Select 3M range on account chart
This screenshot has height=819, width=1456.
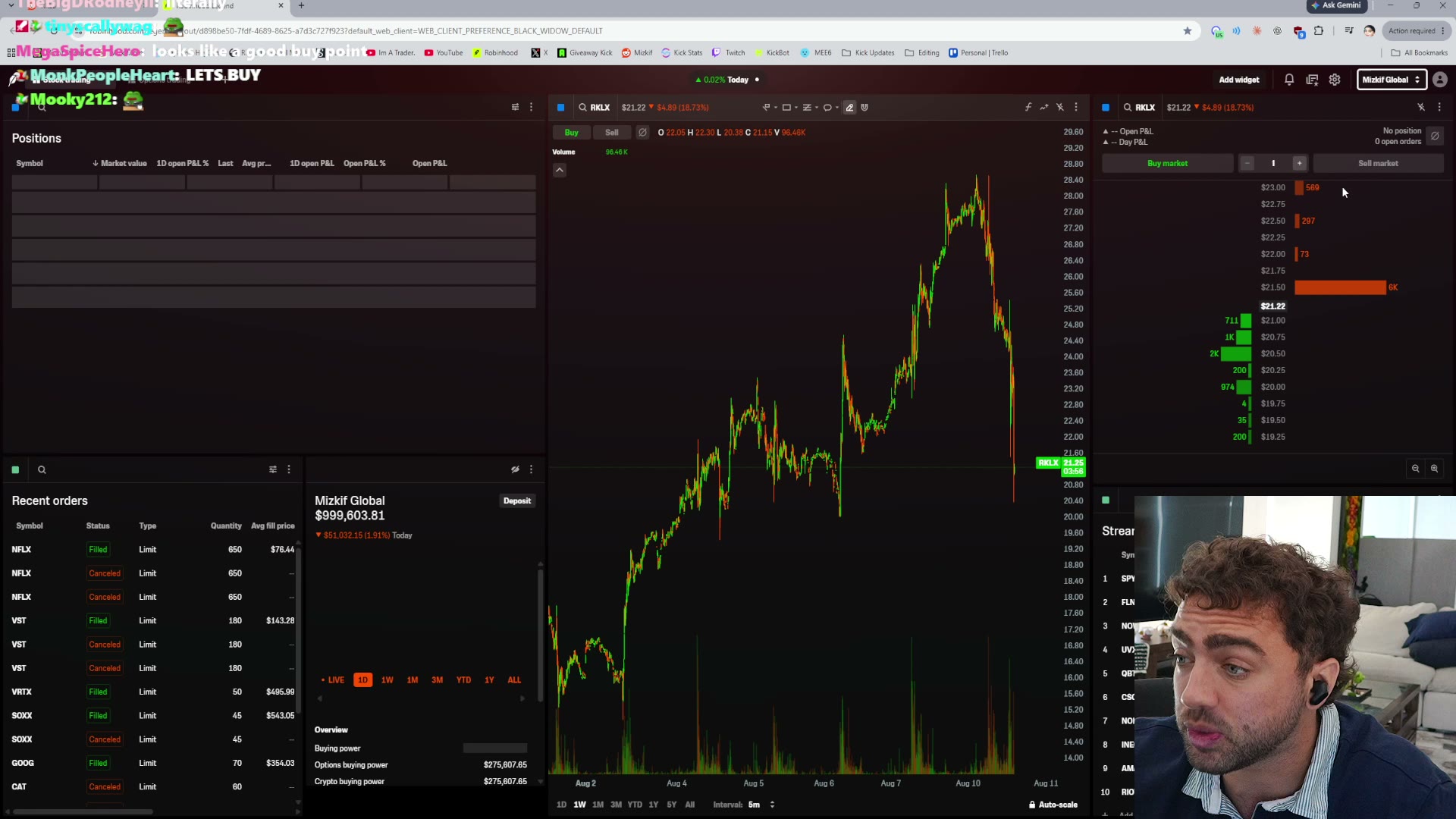438,680
